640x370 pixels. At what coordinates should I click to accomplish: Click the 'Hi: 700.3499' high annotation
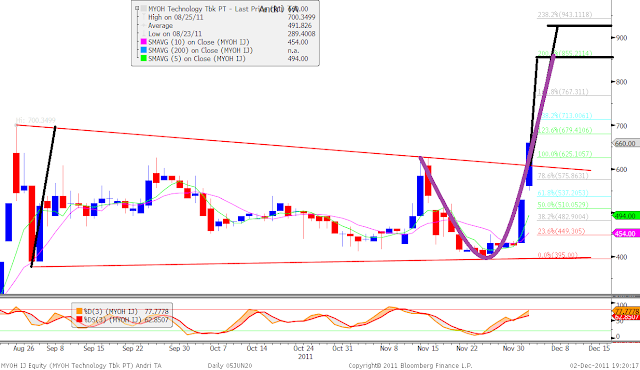click(x=35, y=120)
